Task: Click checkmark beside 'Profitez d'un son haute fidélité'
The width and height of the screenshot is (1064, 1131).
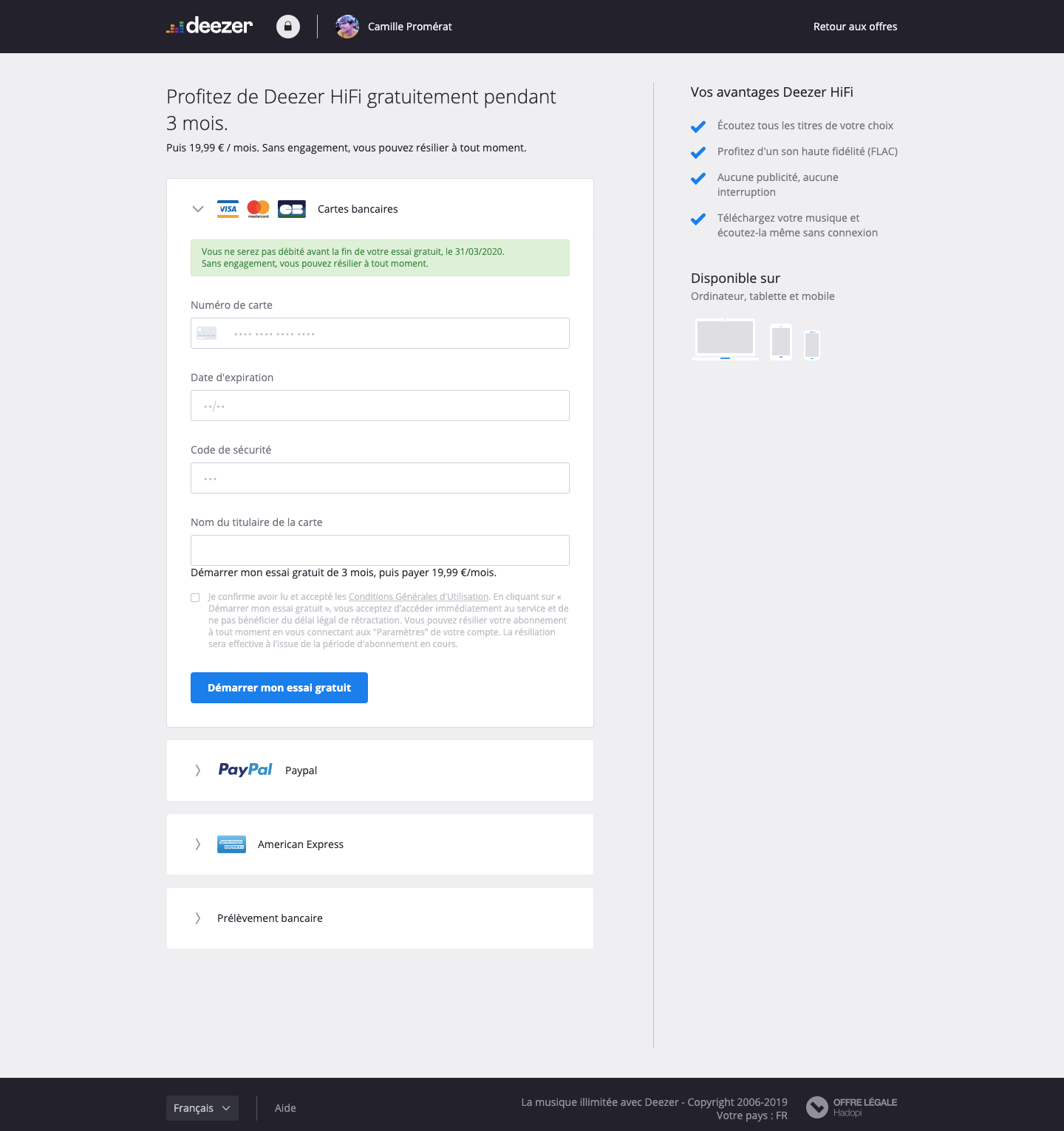Action: [x=698, y=152]
